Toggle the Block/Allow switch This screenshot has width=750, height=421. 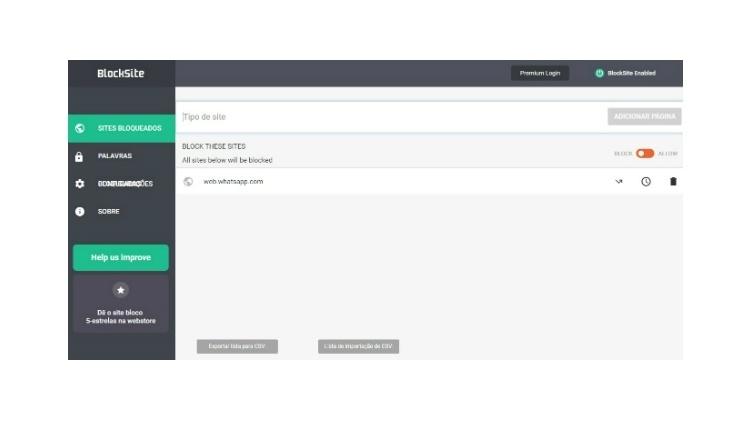point(645,154)
